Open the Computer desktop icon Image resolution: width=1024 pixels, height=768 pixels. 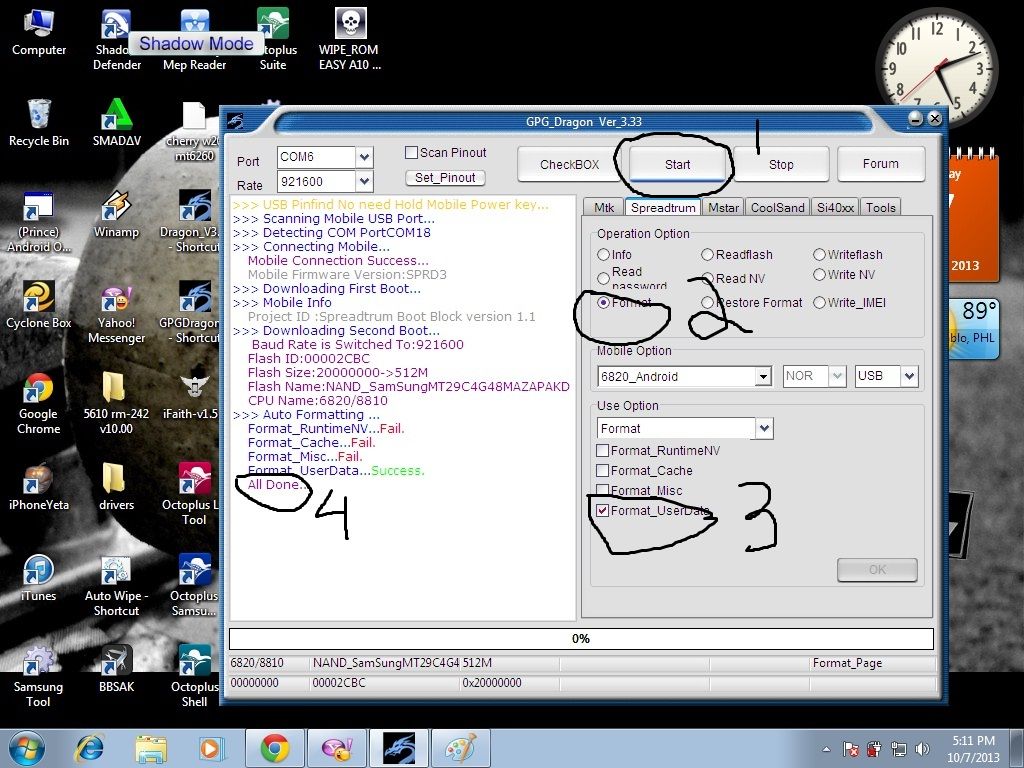point(39,33)
